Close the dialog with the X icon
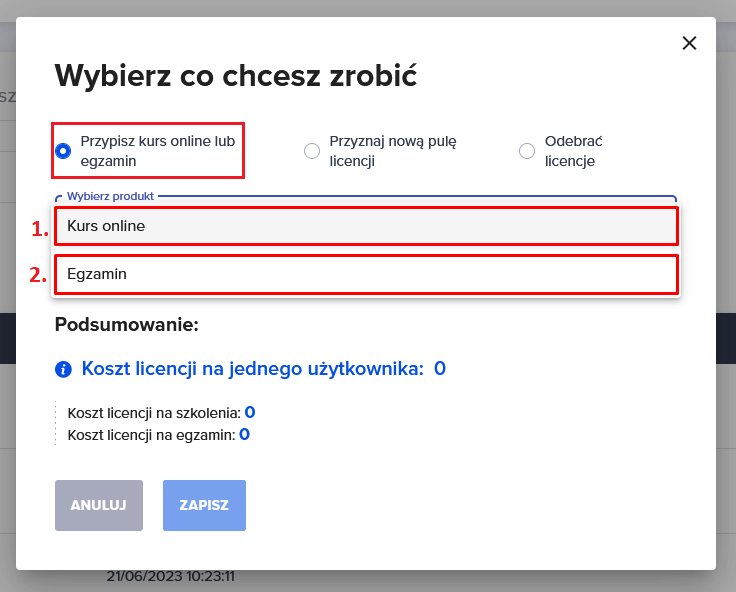Viewport: 736px width, 592px height. pos(689,43)
